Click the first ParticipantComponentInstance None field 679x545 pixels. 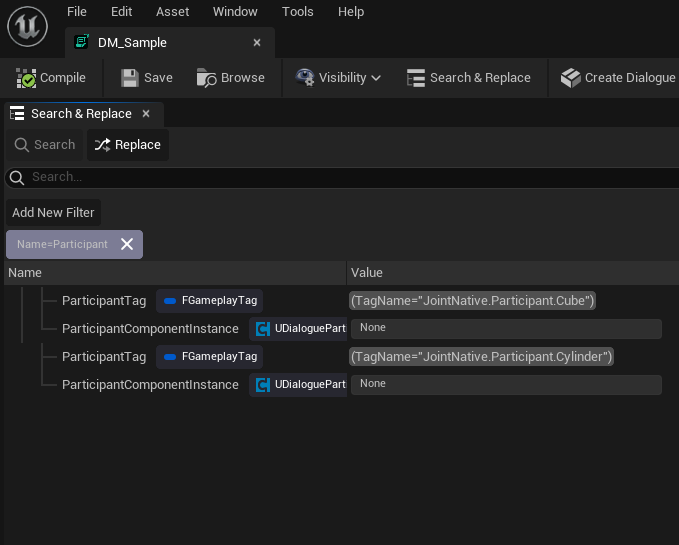point(505,328)
